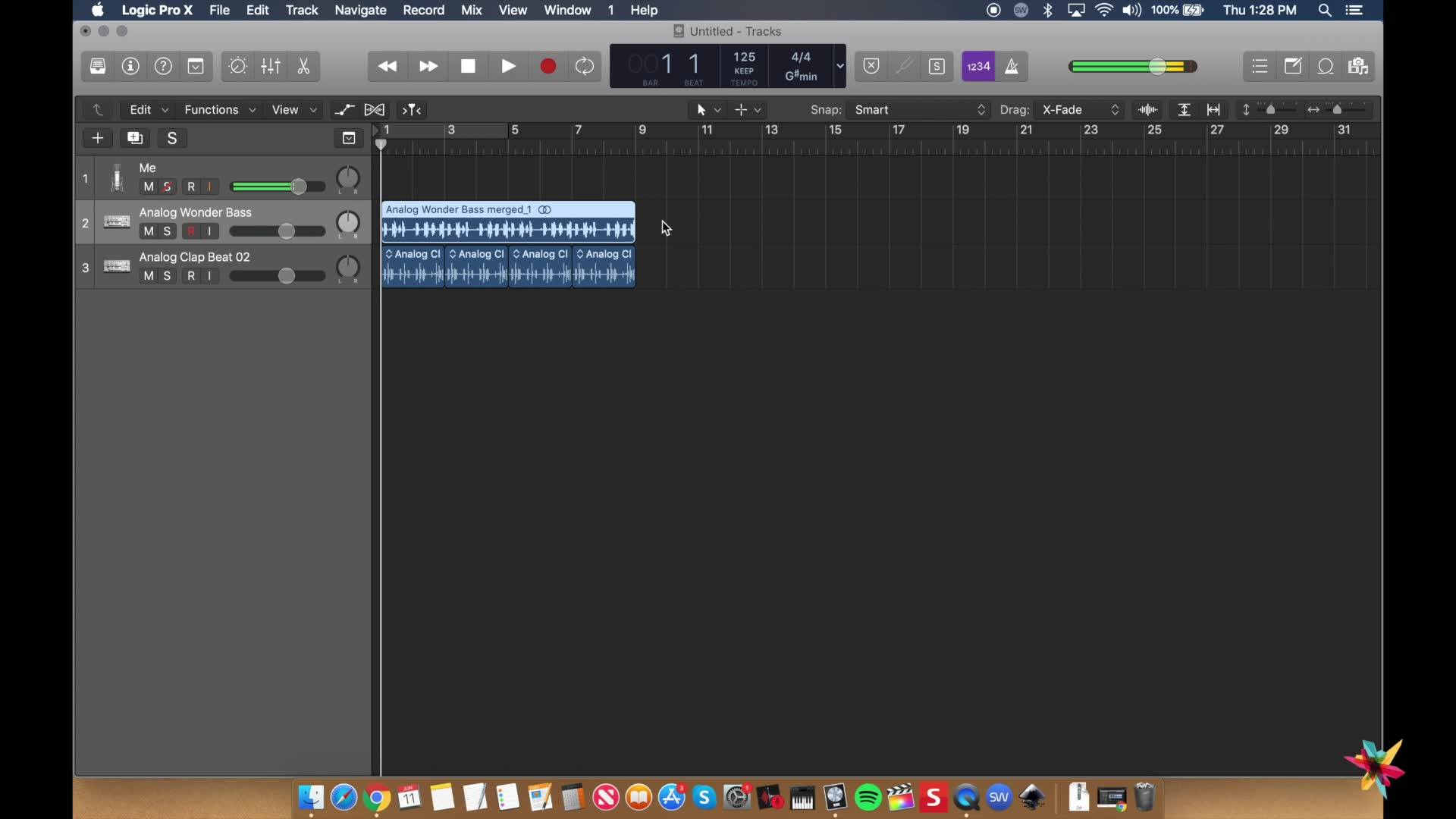Toggle the Count-in button
The image size is (1456, 819).
pos(978,67)
